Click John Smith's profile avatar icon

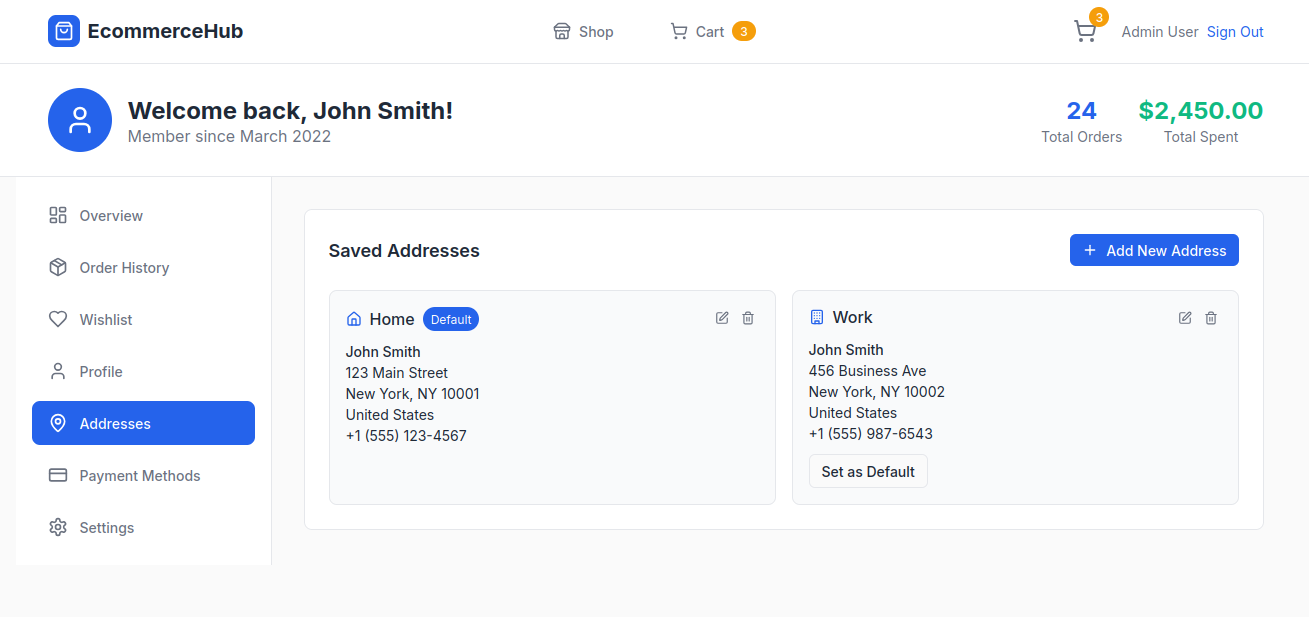[80, 120]
